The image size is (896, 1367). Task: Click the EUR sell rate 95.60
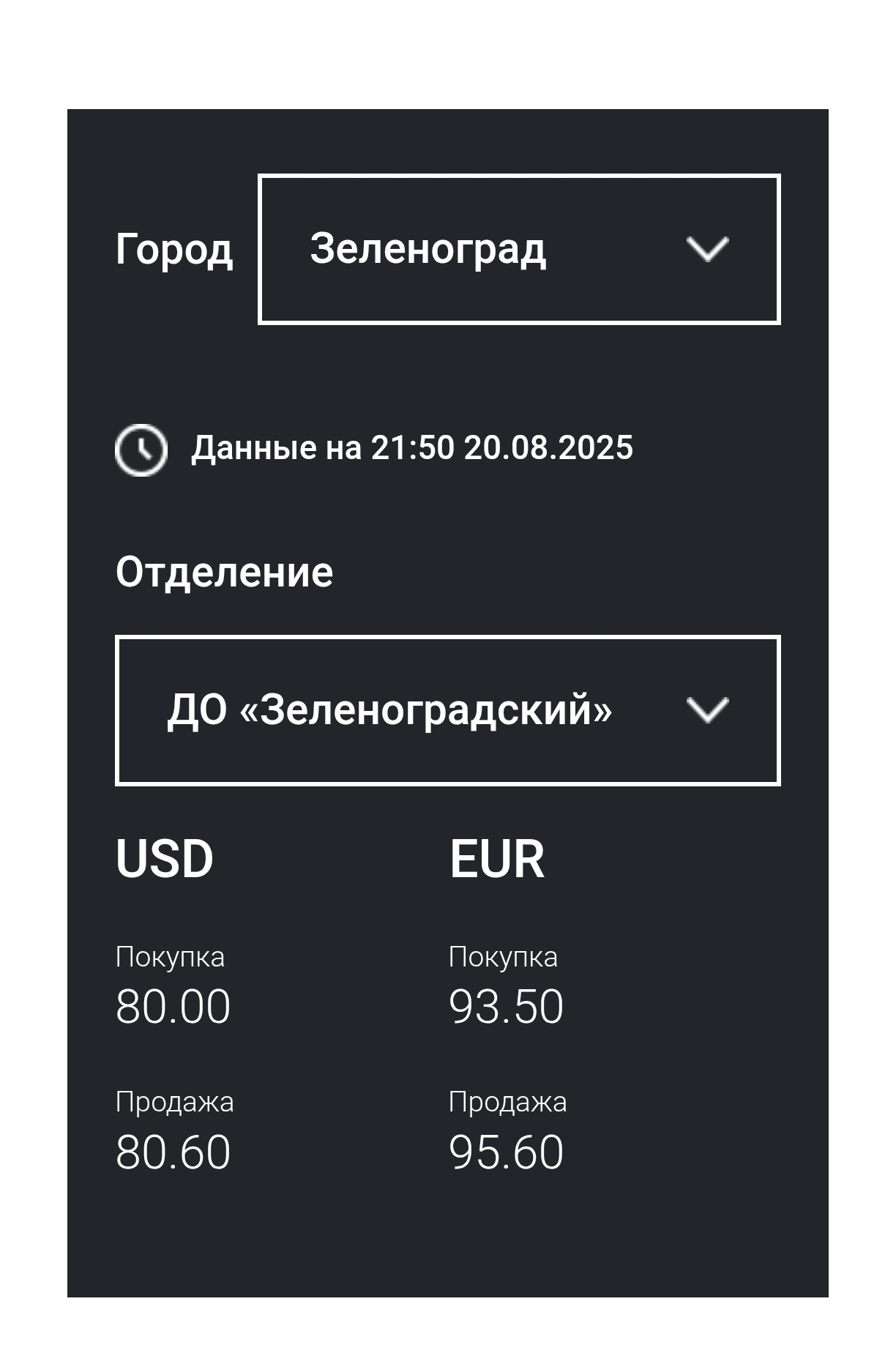506,1152
